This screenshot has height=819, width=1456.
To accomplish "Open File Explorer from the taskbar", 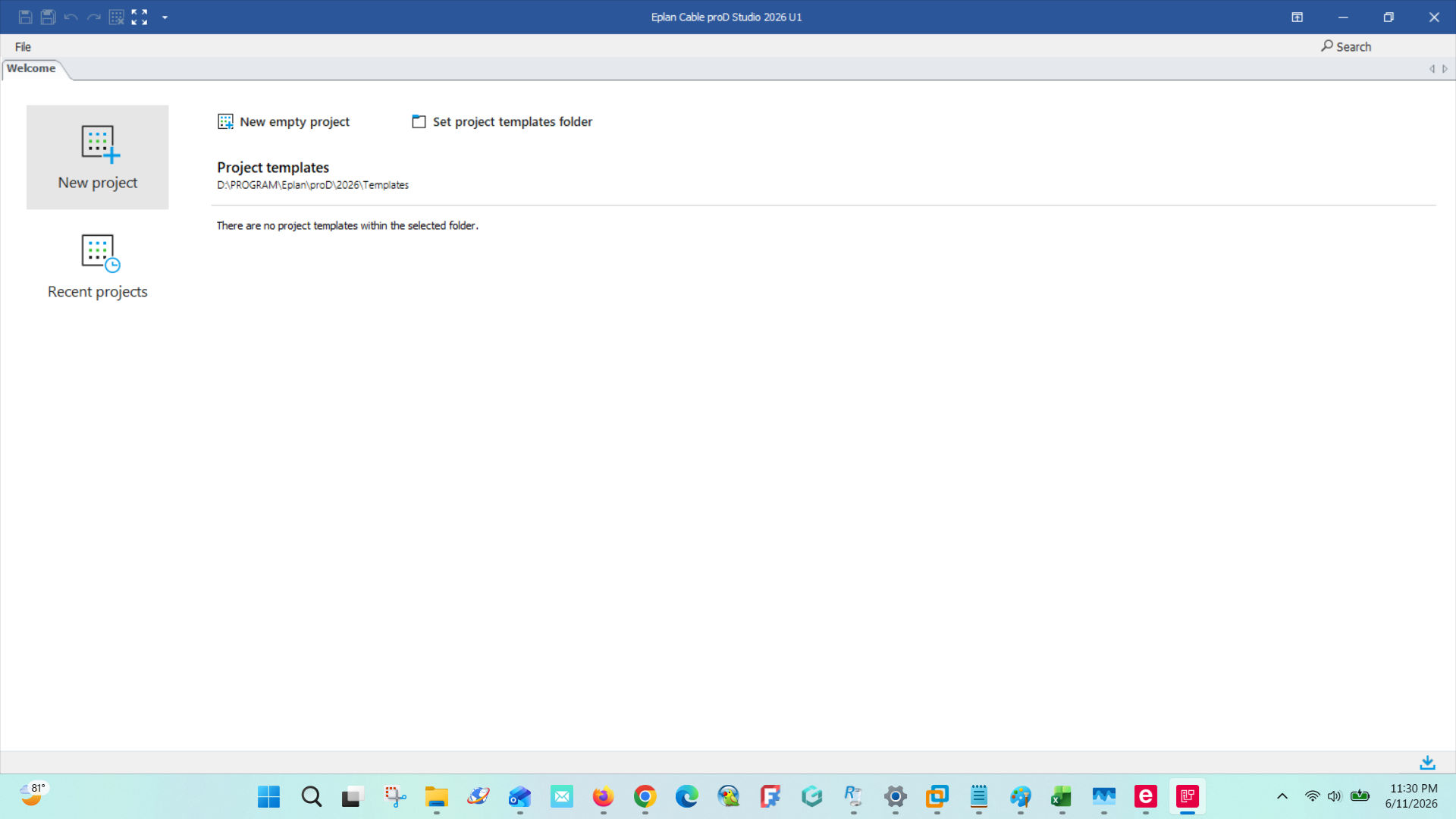I will click(436, 797).
